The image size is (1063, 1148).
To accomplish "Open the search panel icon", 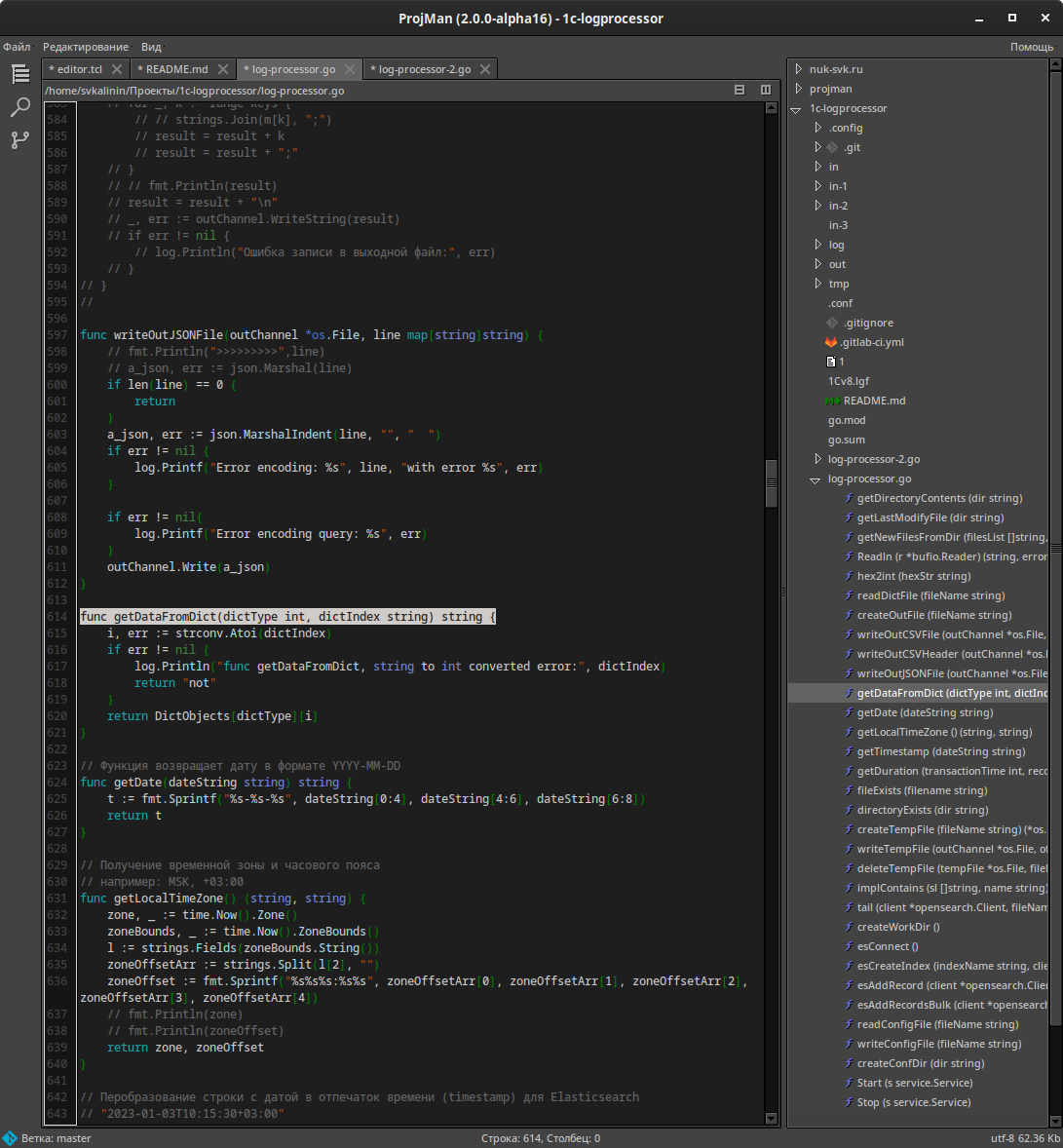I will click(20, 107).
